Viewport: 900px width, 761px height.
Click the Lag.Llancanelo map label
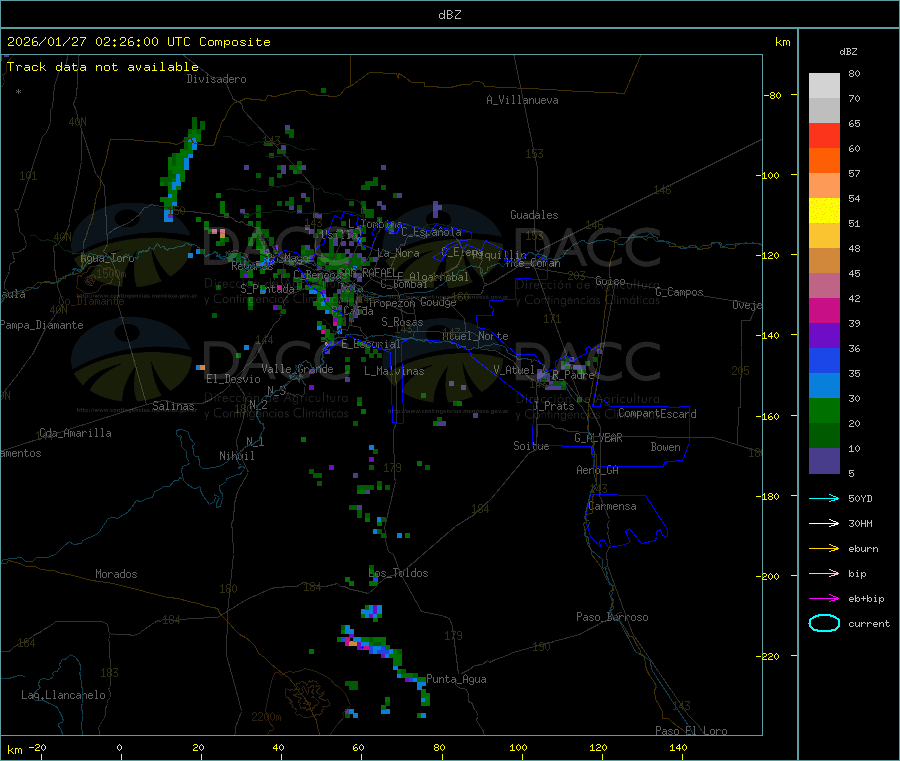[63, 696]
